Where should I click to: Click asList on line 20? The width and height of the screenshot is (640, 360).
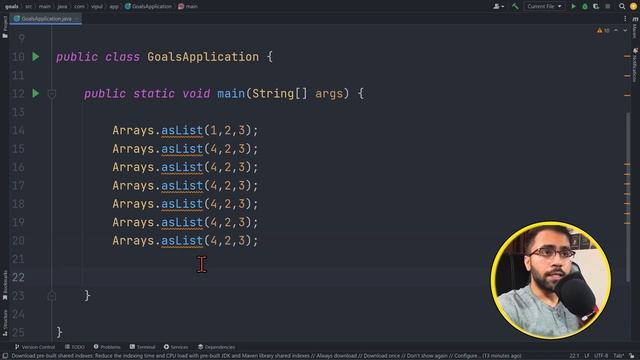(182, 241)
